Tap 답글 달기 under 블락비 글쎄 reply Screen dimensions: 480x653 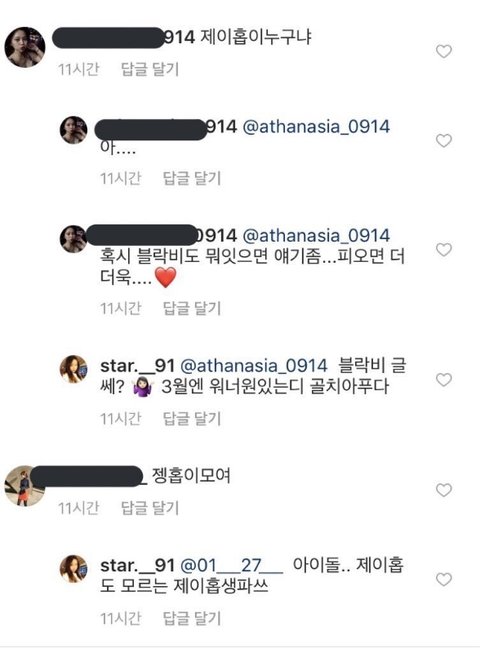192,419
